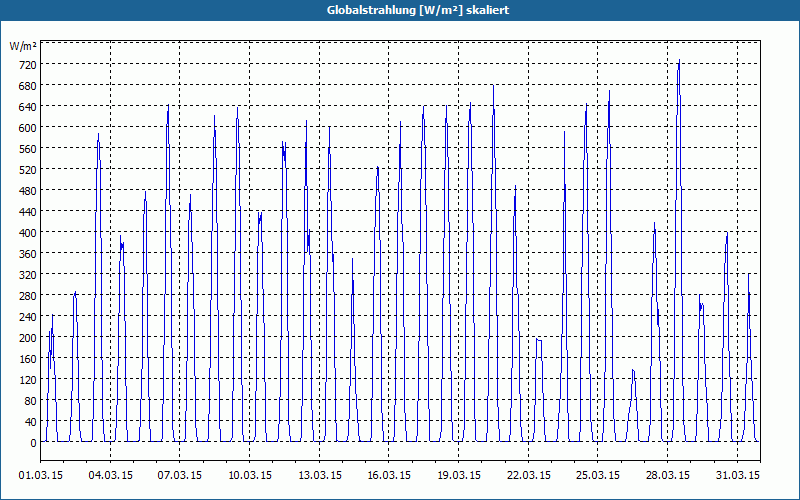Viewport: 800px width, 500px height.
Task: Click the 680 y-axis value
Action: point(28,85)
